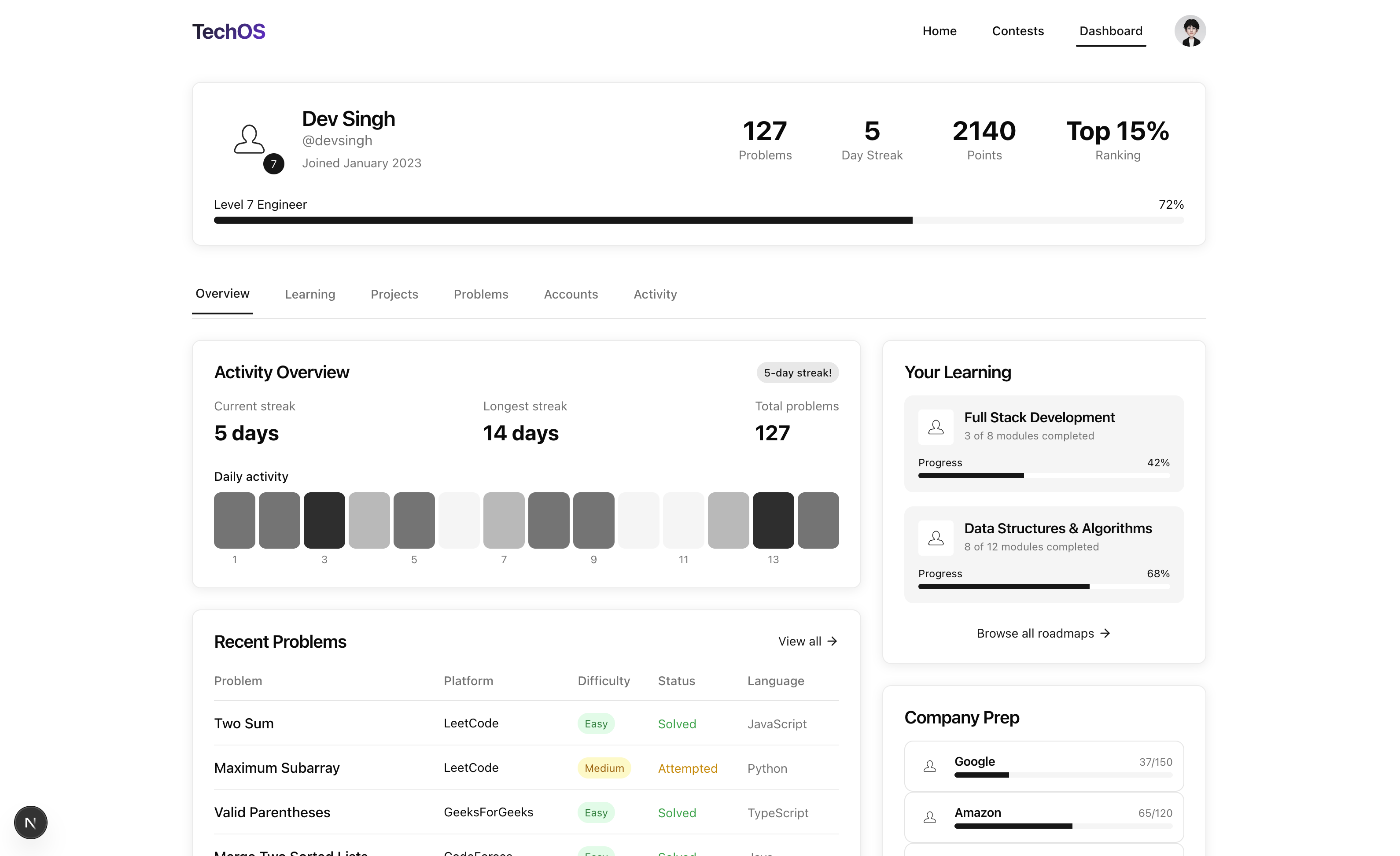Click the level 7 badge on the profile picture

pyautogui.click(x=274, y=164)
